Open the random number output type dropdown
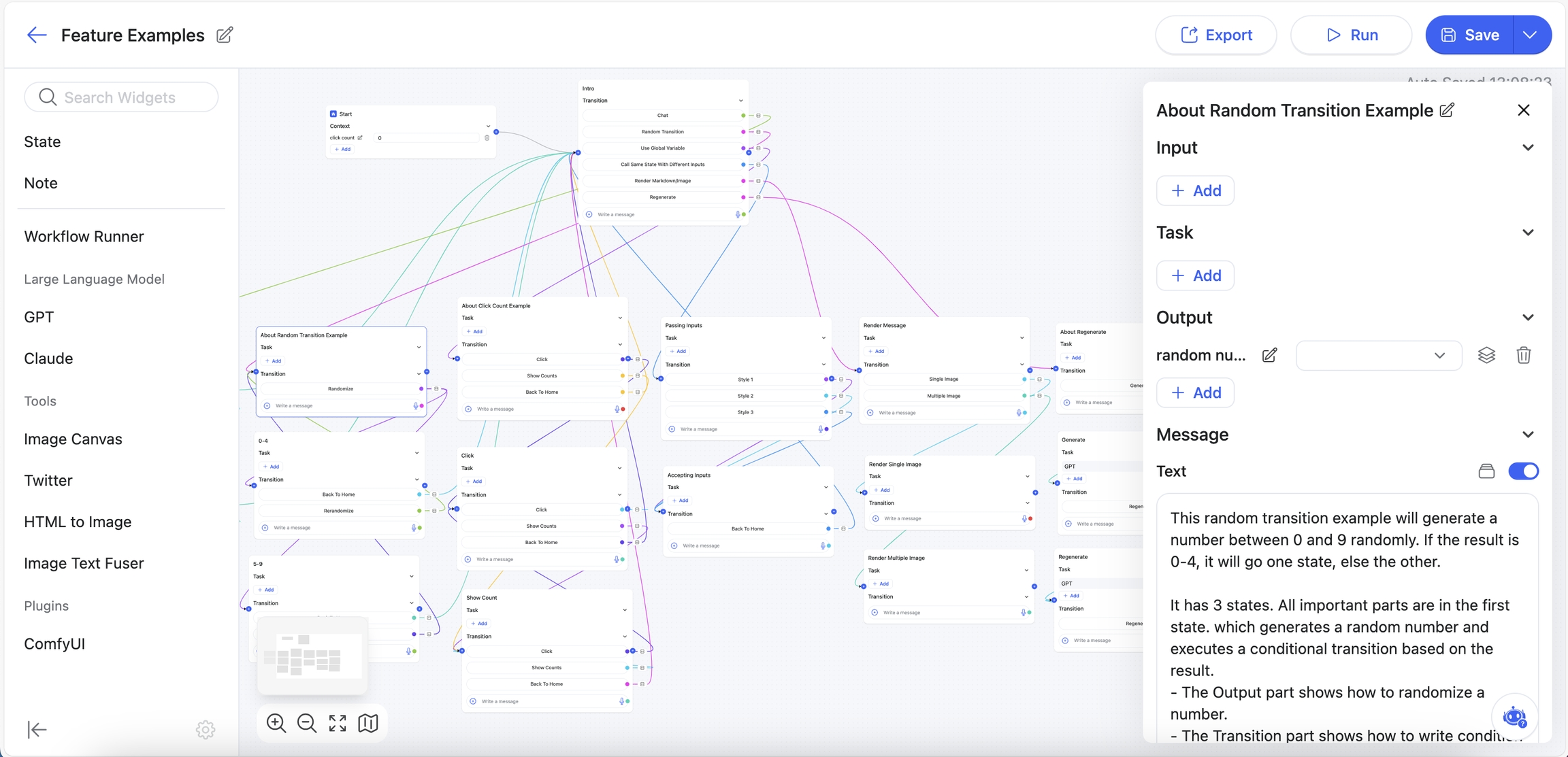The width and height of the screenshot is (1568, 757). 1378,355
